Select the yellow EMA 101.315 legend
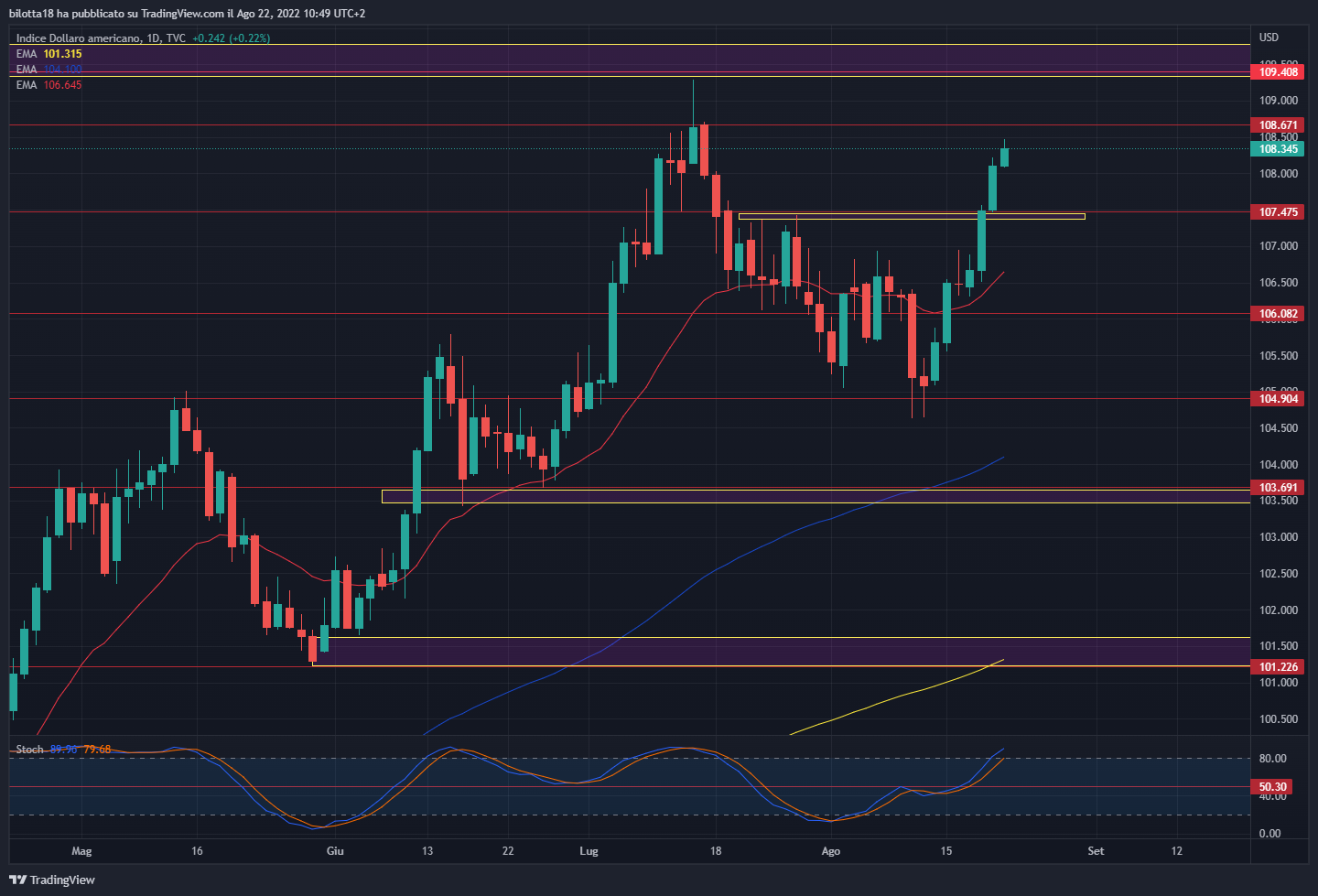The height and width of the screenshot is (896, 1318). pos(49,54)
